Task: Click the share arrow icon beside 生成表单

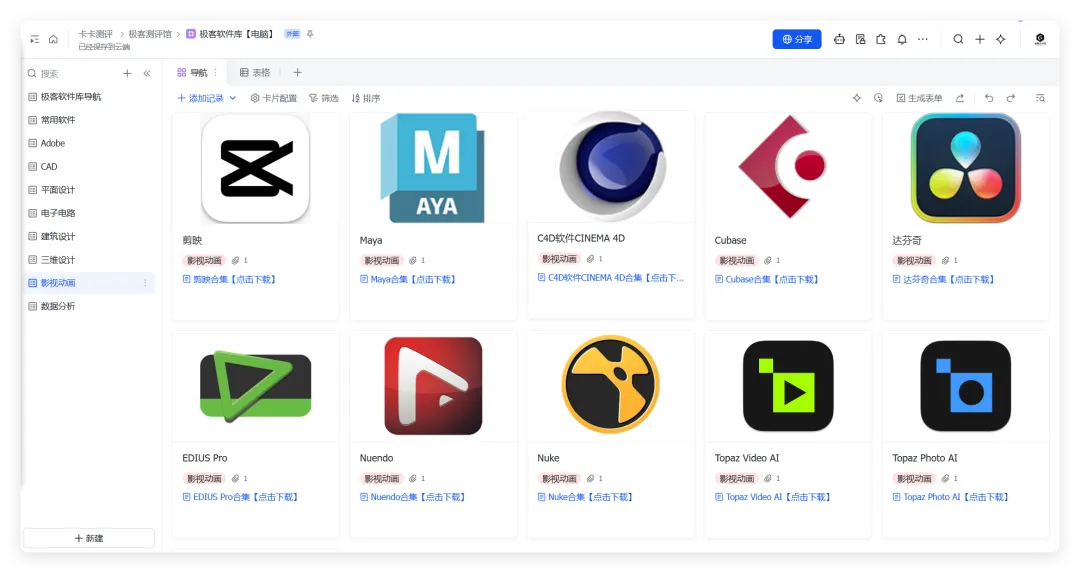Action: pyautogui.click(x=959, y=98)
